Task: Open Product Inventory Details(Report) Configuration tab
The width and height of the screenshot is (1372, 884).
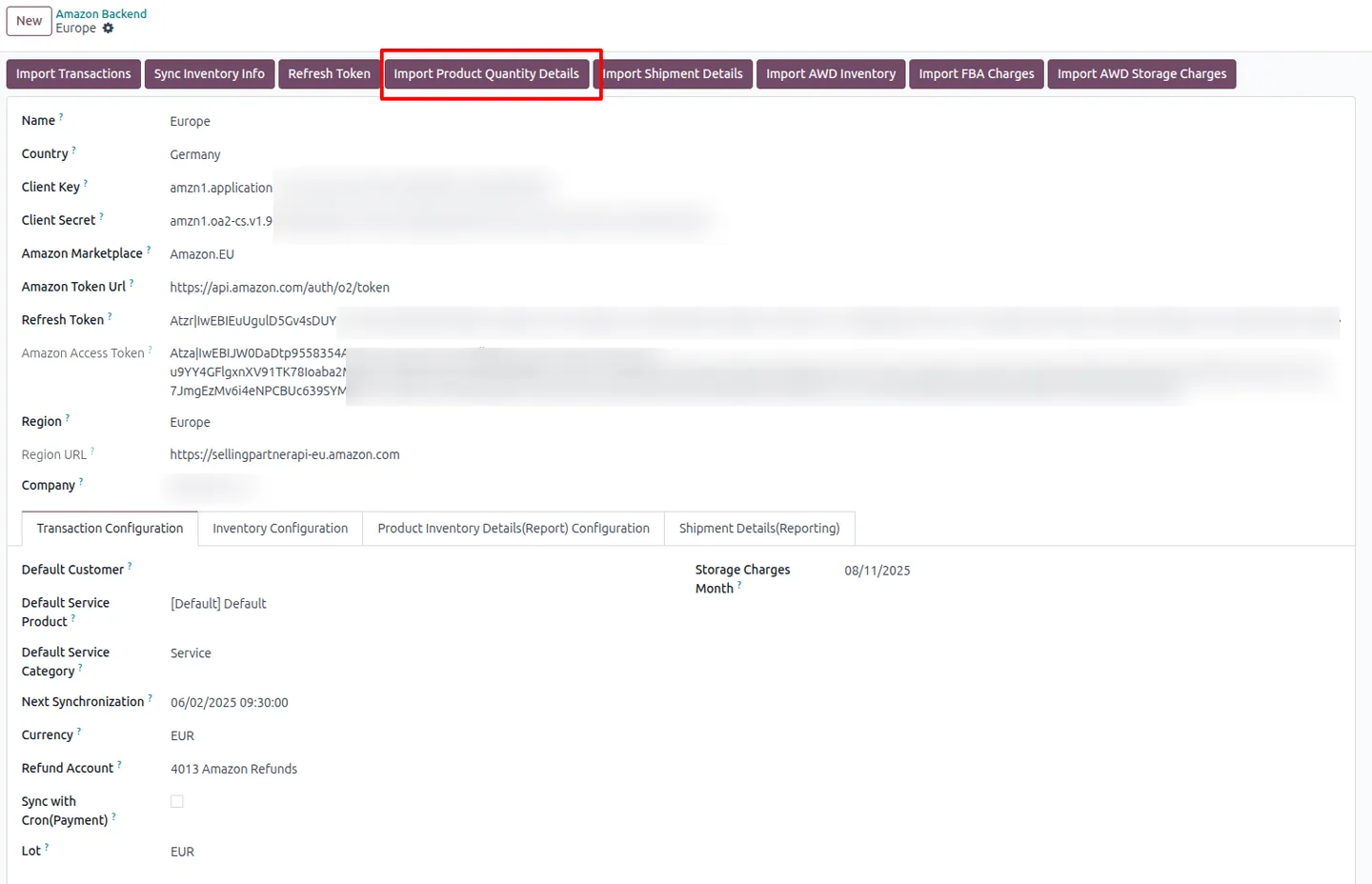Action: click(514, 529)
